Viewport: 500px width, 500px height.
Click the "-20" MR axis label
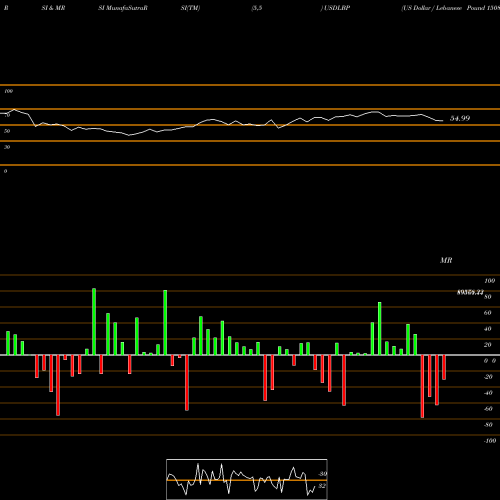488,377
